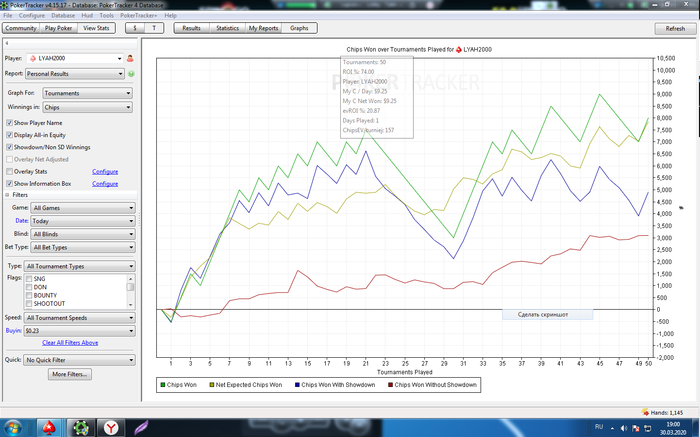Toggle Show Information Box checkbox
Viewport: 700px width, 437px height.
tap(9, 183)
